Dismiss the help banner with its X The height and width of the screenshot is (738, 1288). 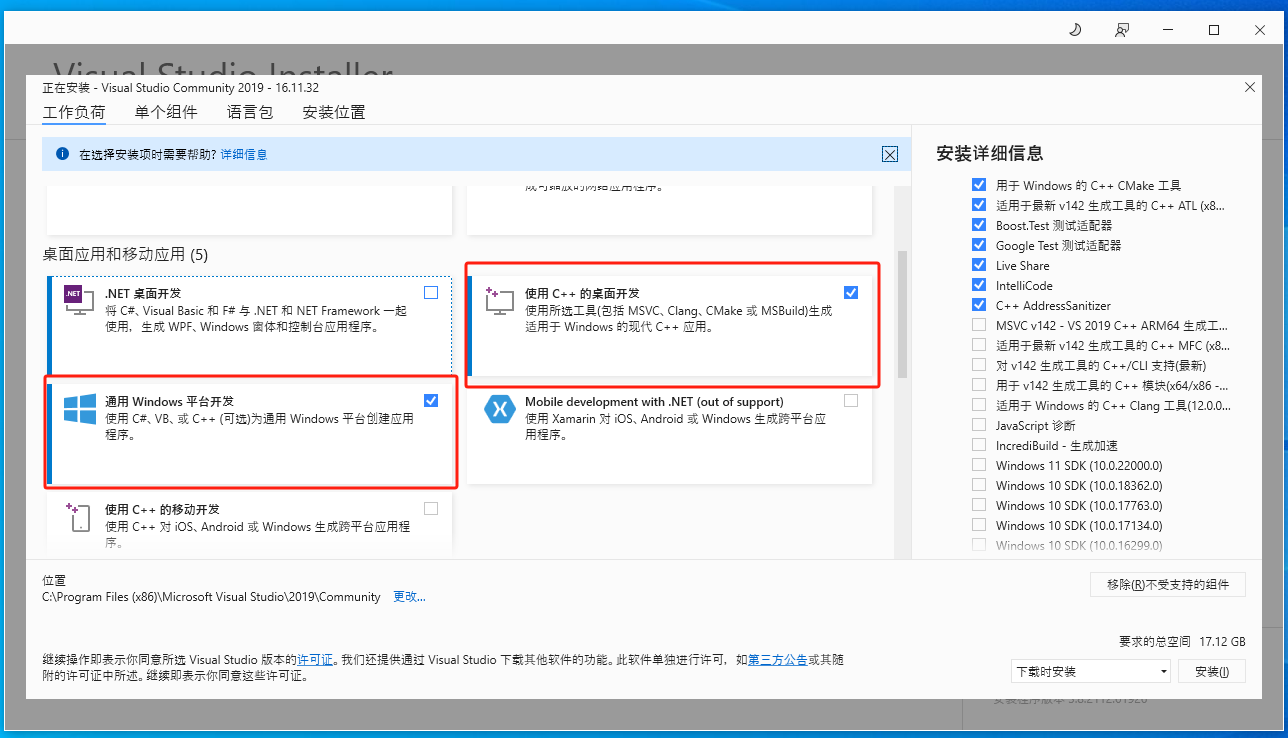coord(889,154)
